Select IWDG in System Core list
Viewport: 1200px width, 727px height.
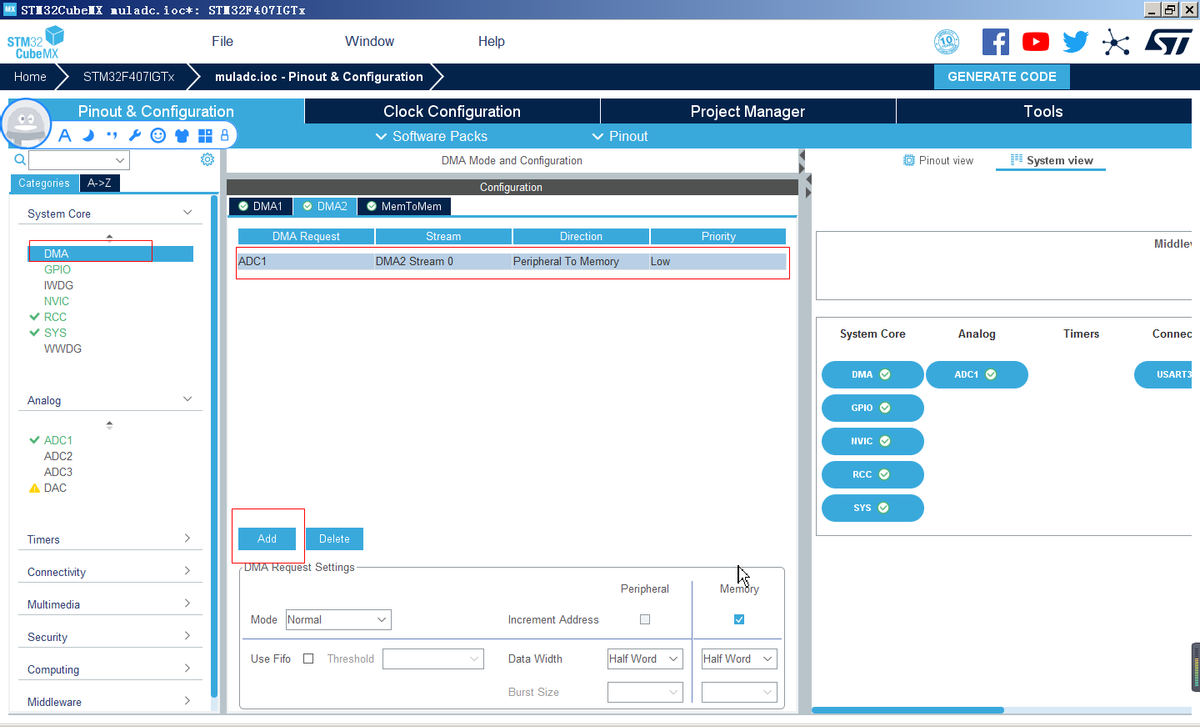tap(58, 286)
